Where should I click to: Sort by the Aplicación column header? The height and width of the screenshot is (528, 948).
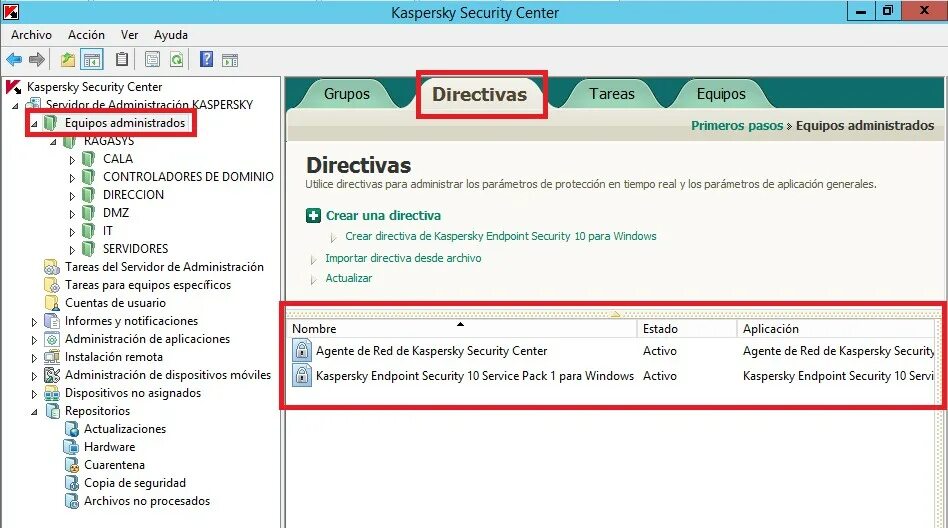(837, 329)
